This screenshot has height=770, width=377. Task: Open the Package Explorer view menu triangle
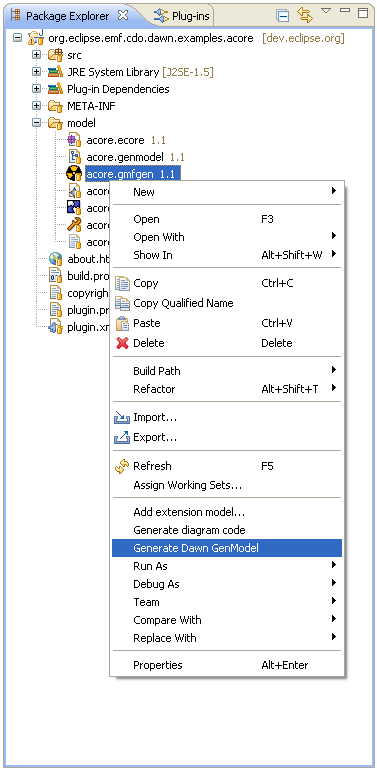326,10
